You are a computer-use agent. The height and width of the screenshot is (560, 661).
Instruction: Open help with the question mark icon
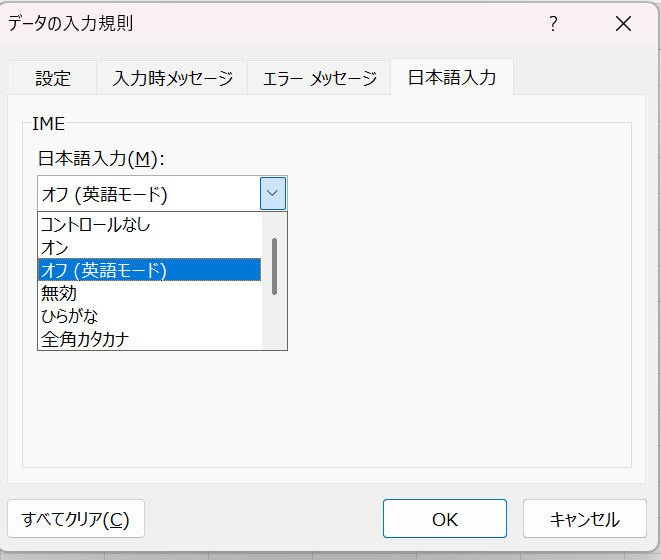(x=554, y=24)
